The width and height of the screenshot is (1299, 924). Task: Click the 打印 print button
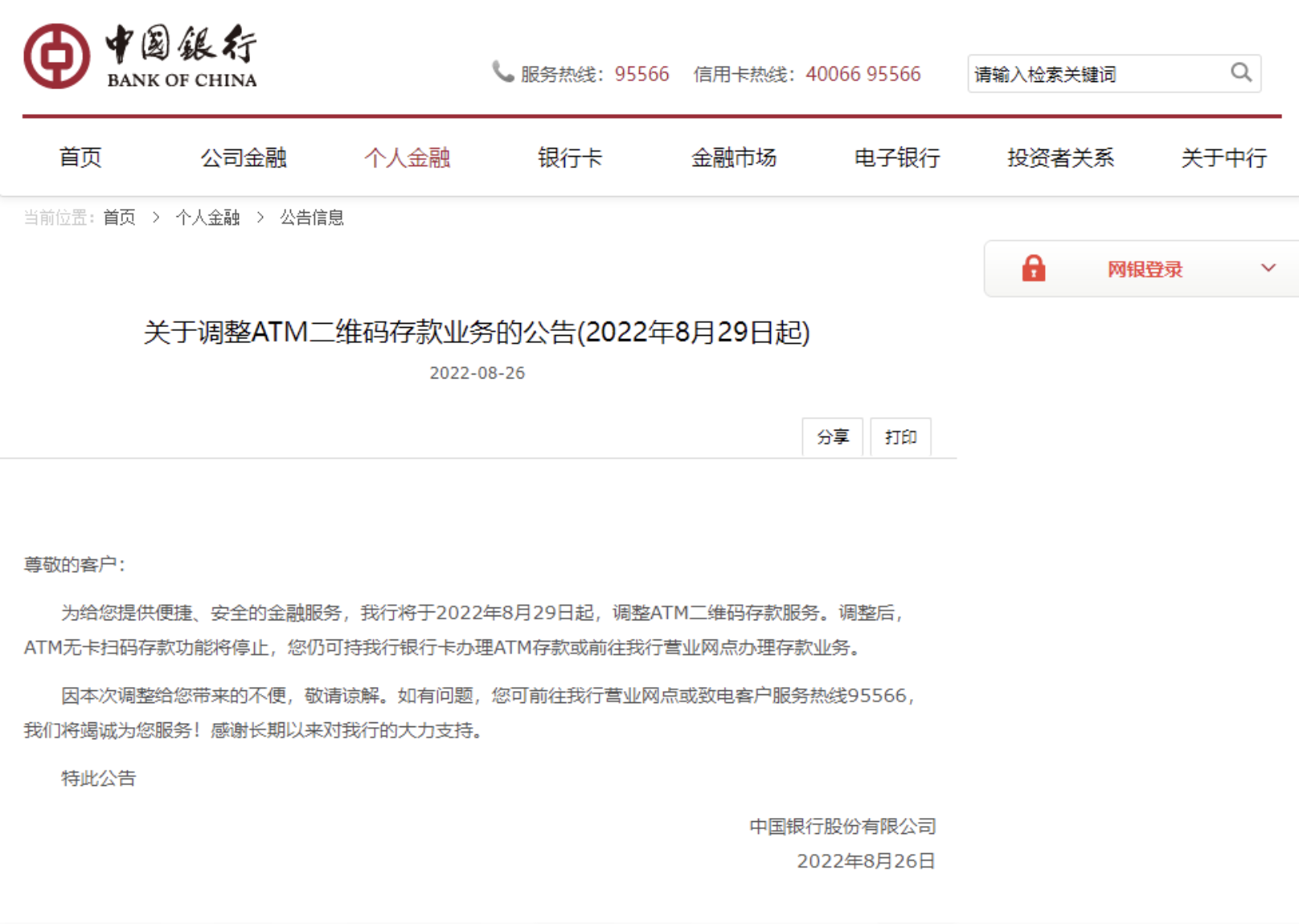[900, 437]
